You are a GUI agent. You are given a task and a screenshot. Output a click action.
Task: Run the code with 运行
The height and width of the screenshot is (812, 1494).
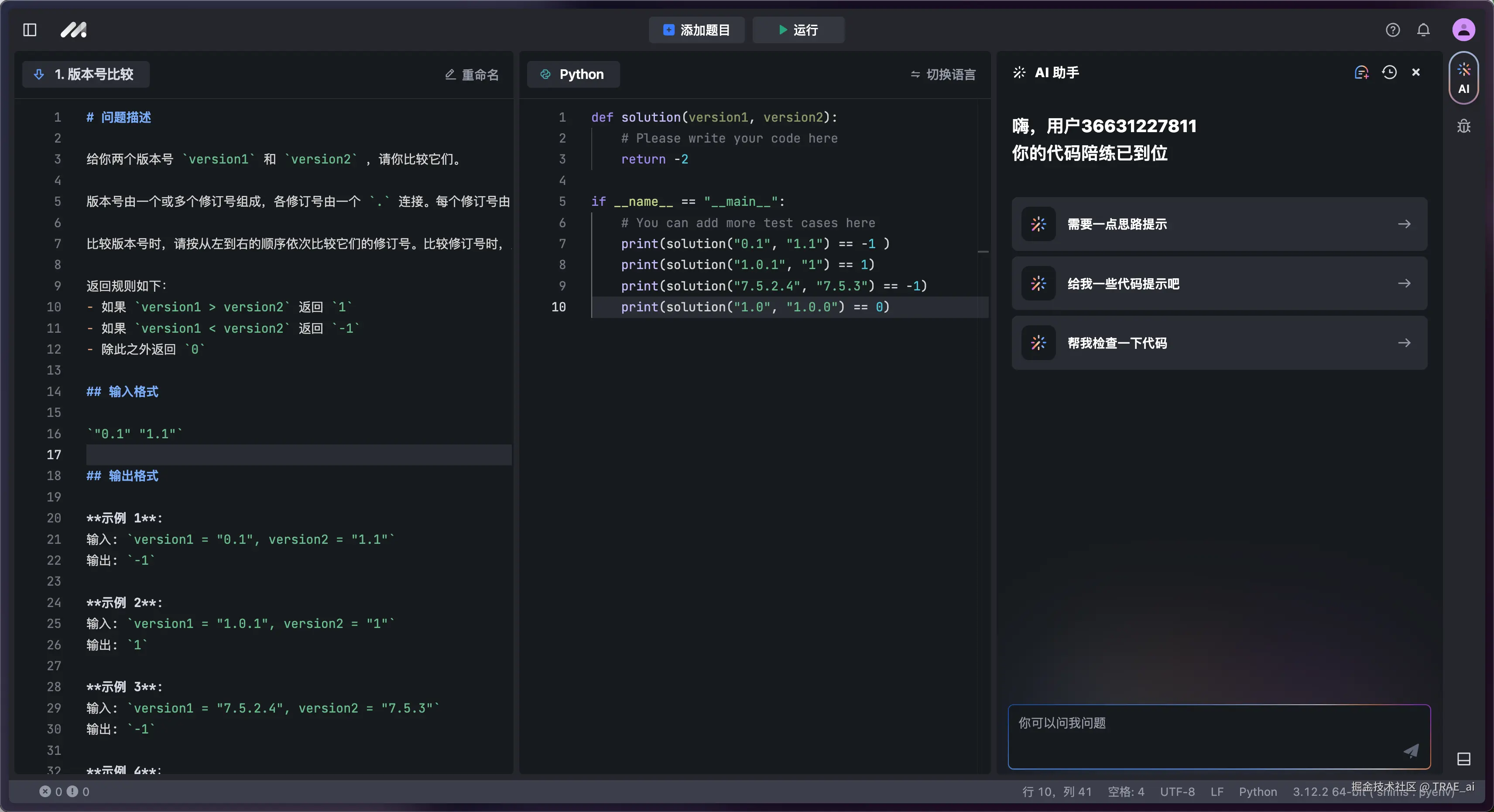pos(798,30)
